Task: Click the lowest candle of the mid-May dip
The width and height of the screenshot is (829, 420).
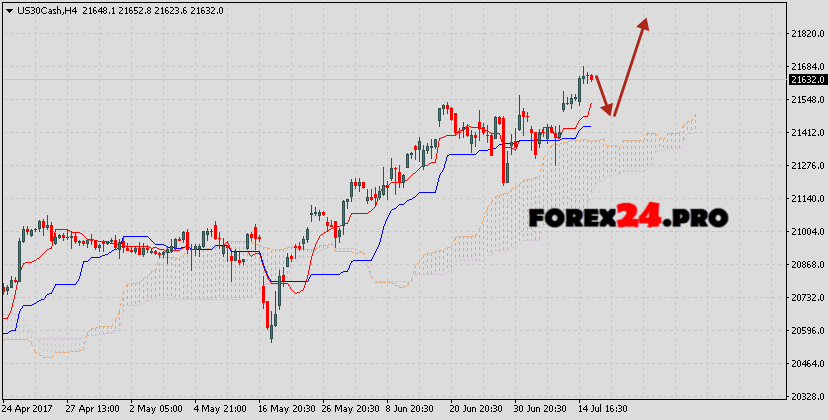Action: coord(271,335)
